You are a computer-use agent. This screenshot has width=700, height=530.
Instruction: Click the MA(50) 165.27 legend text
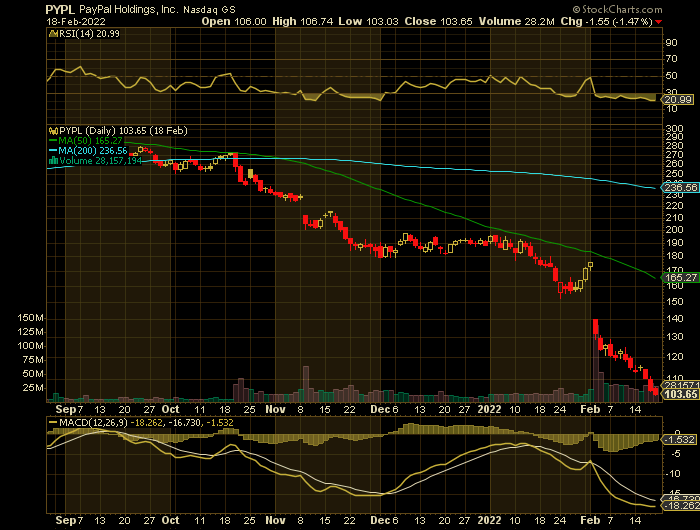coord(90,141)
